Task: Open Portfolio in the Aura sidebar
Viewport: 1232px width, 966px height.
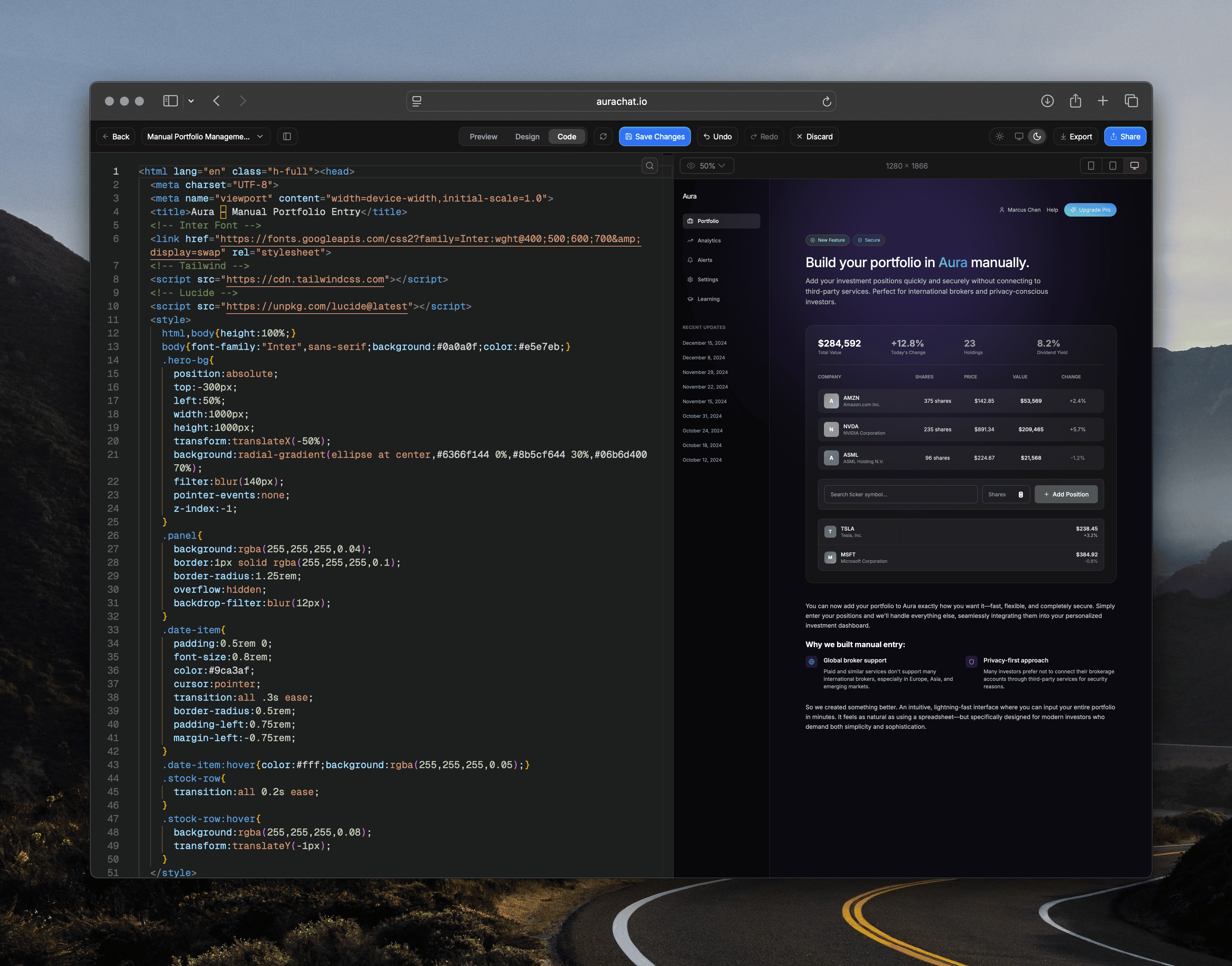Action: pyautogui.click(x=721, y=221)
